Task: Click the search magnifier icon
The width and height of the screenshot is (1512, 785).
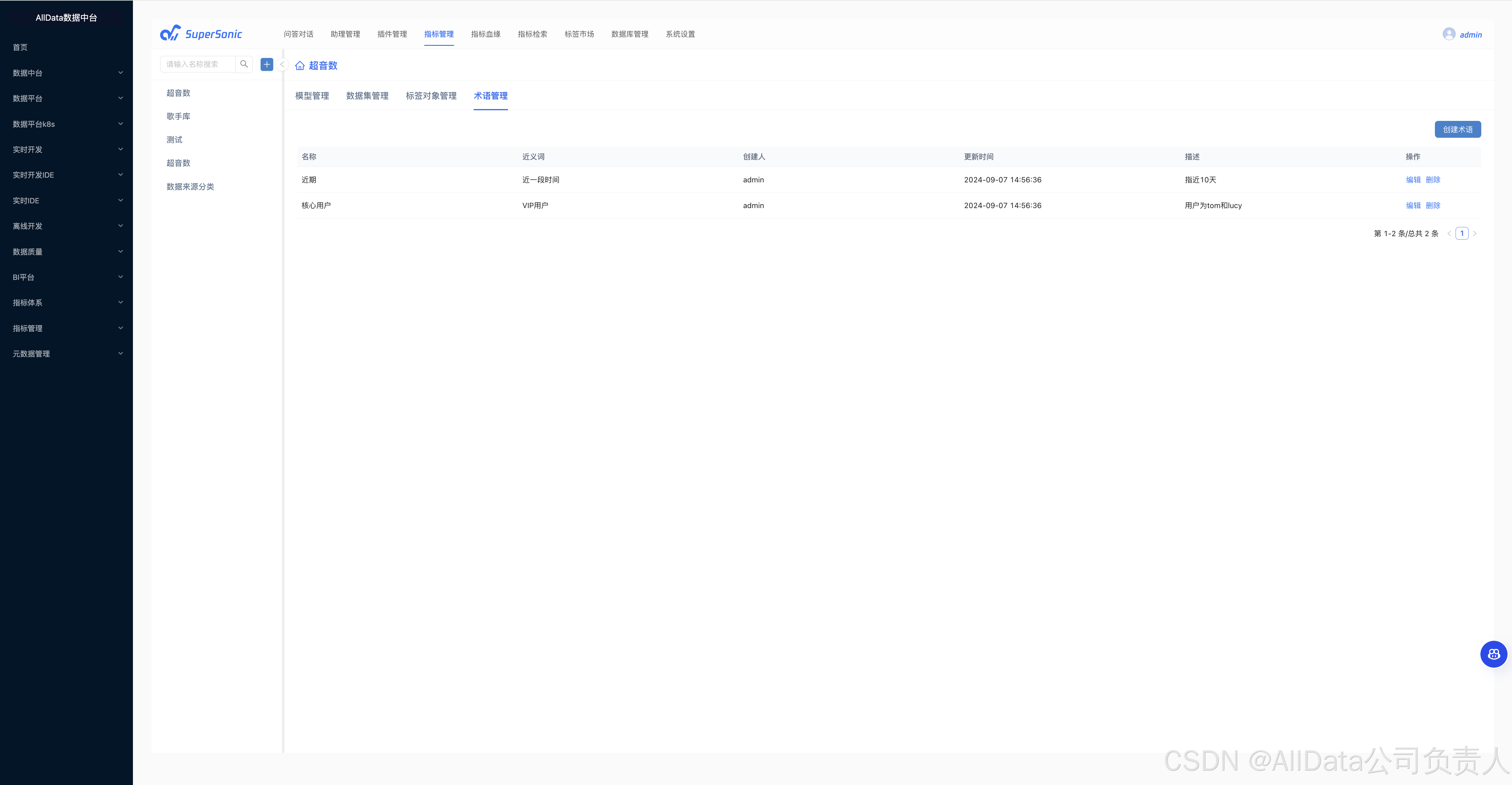Action: [244, 64]
